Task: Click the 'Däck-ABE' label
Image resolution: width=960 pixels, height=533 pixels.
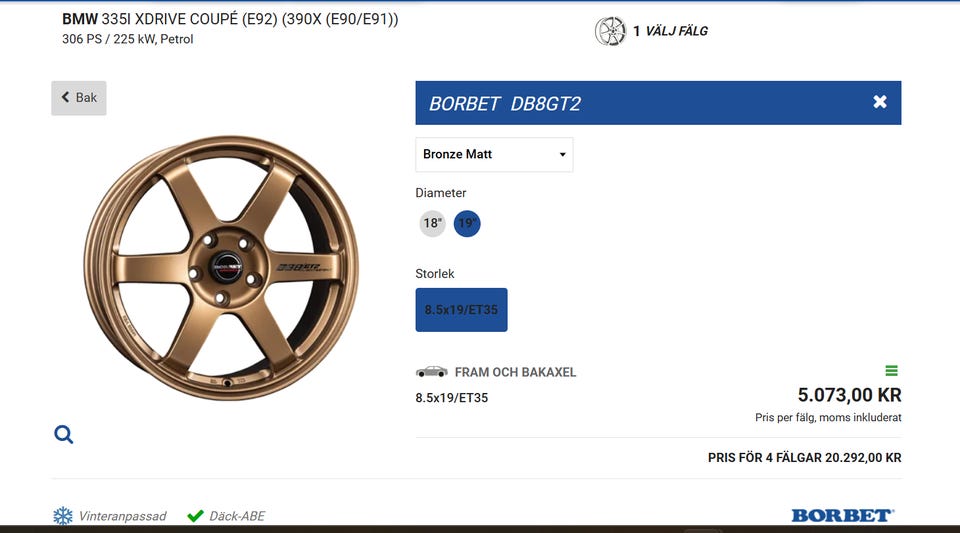Action: click(x=237, y=516)
